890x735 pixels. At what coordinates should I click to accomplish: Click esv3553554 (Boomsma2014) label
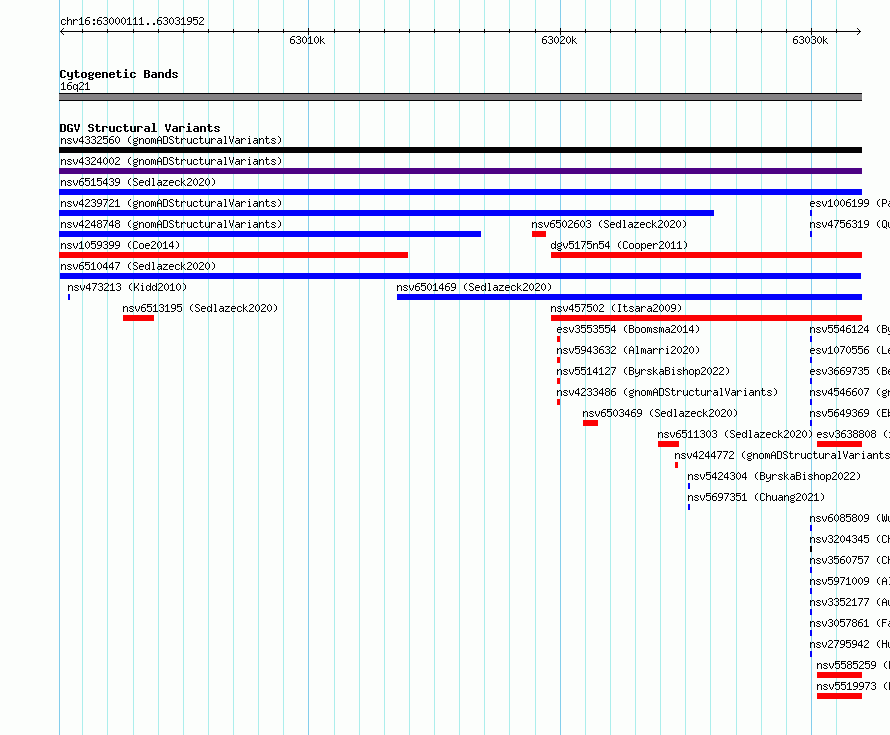coord(628,329)
